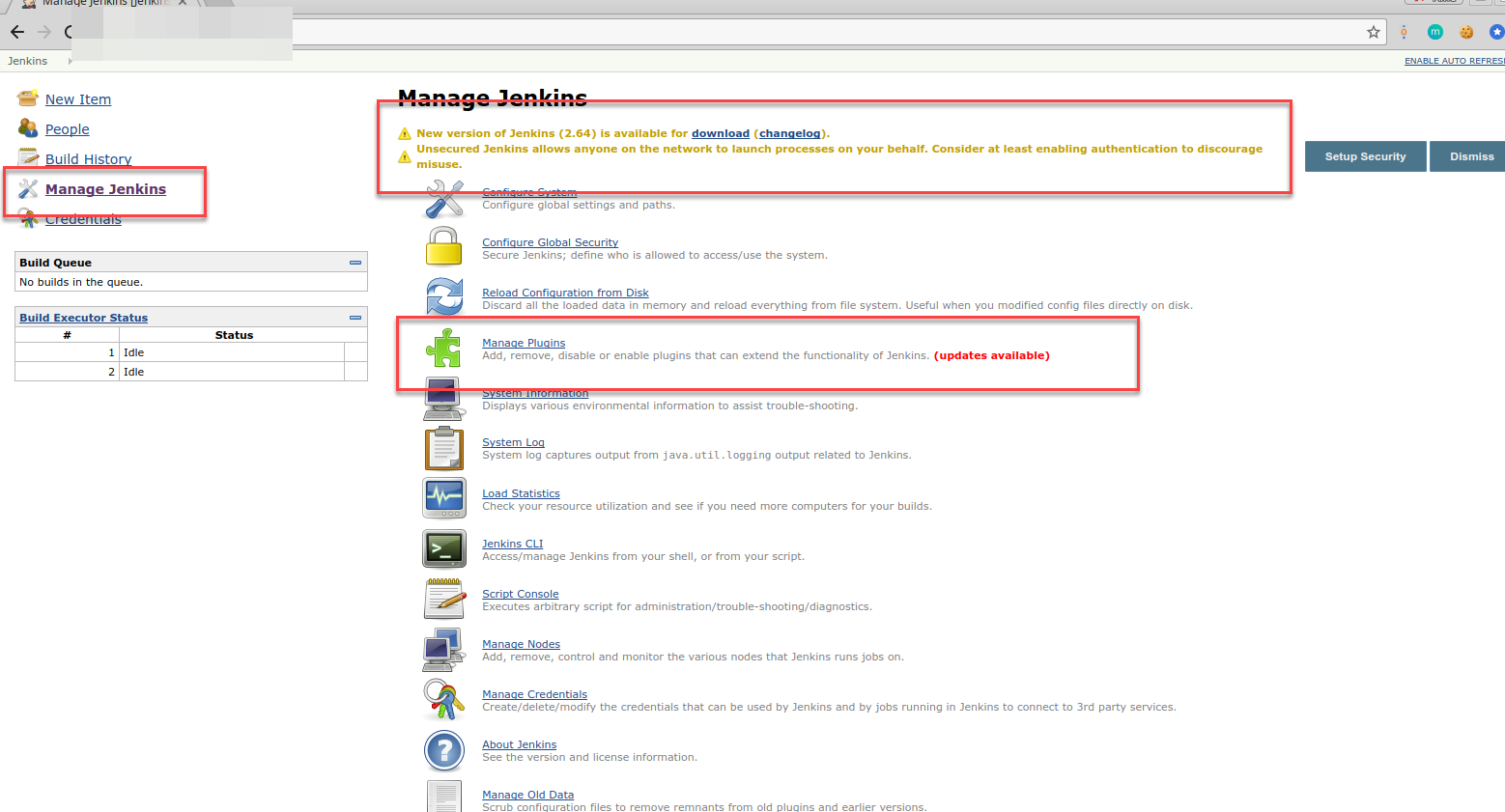Image resolution: width=1505 pixels, height=812 pixels.
Task: Open the Manage Nodes link
Action: point(521,644)
